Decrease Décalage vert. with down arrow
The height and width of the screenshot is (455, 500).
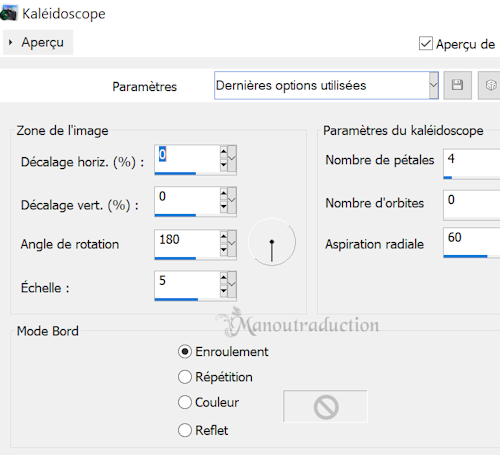pyautogui.click(x=223, y=207)
